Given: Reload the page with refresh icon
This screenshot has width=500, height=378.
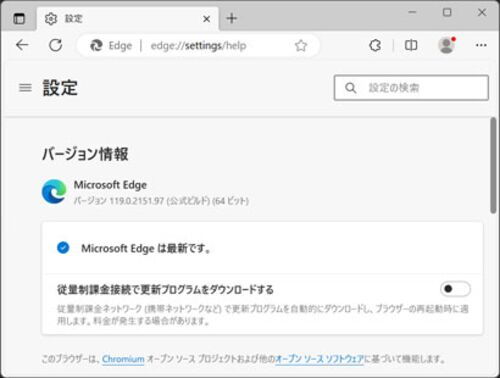Looking at the screenshot, I should pos(55,45).
